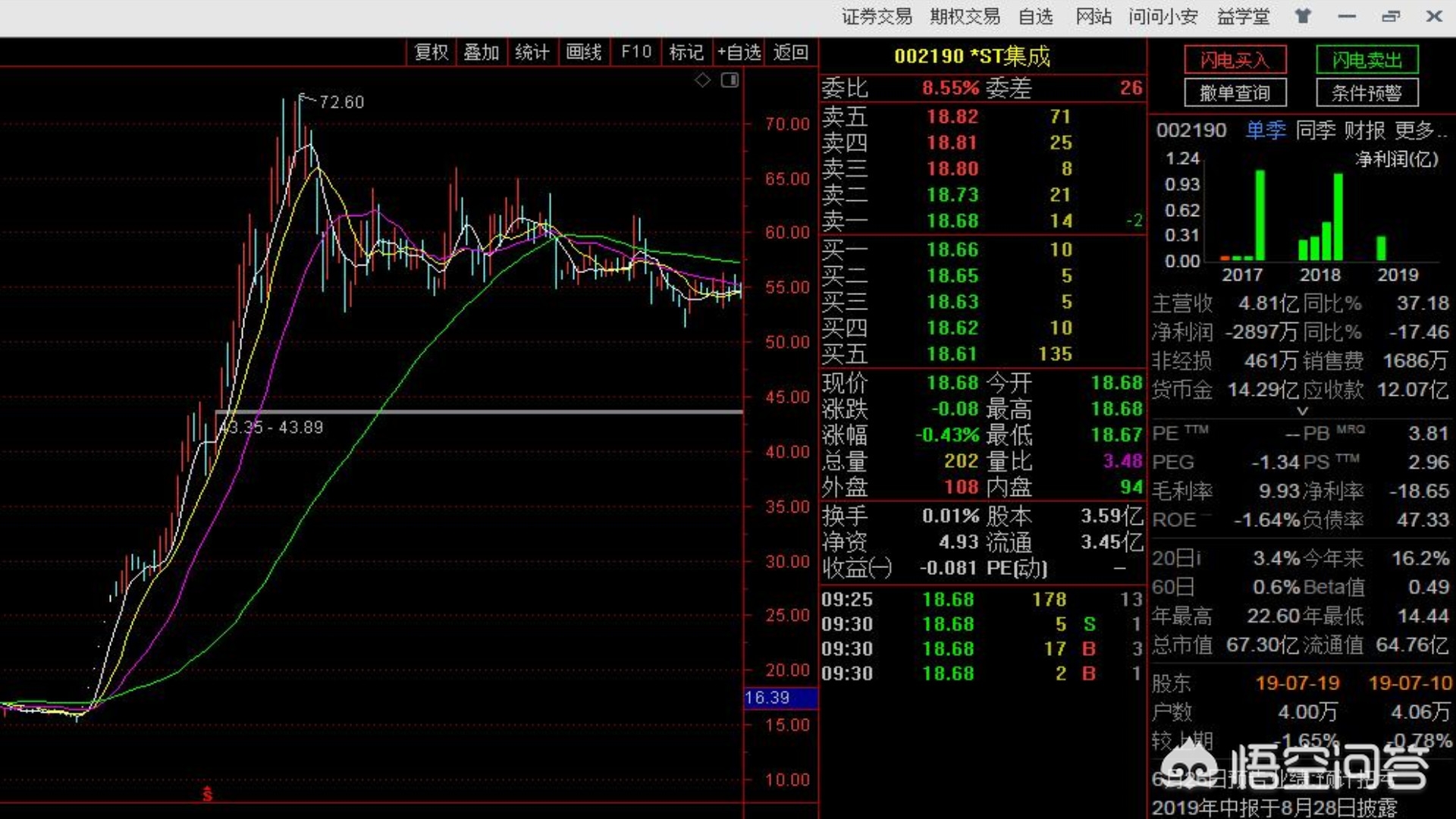Click shareholder date 19-07-19
The height and width of the screenshot is (819, 1456).
coord(1298,683)
